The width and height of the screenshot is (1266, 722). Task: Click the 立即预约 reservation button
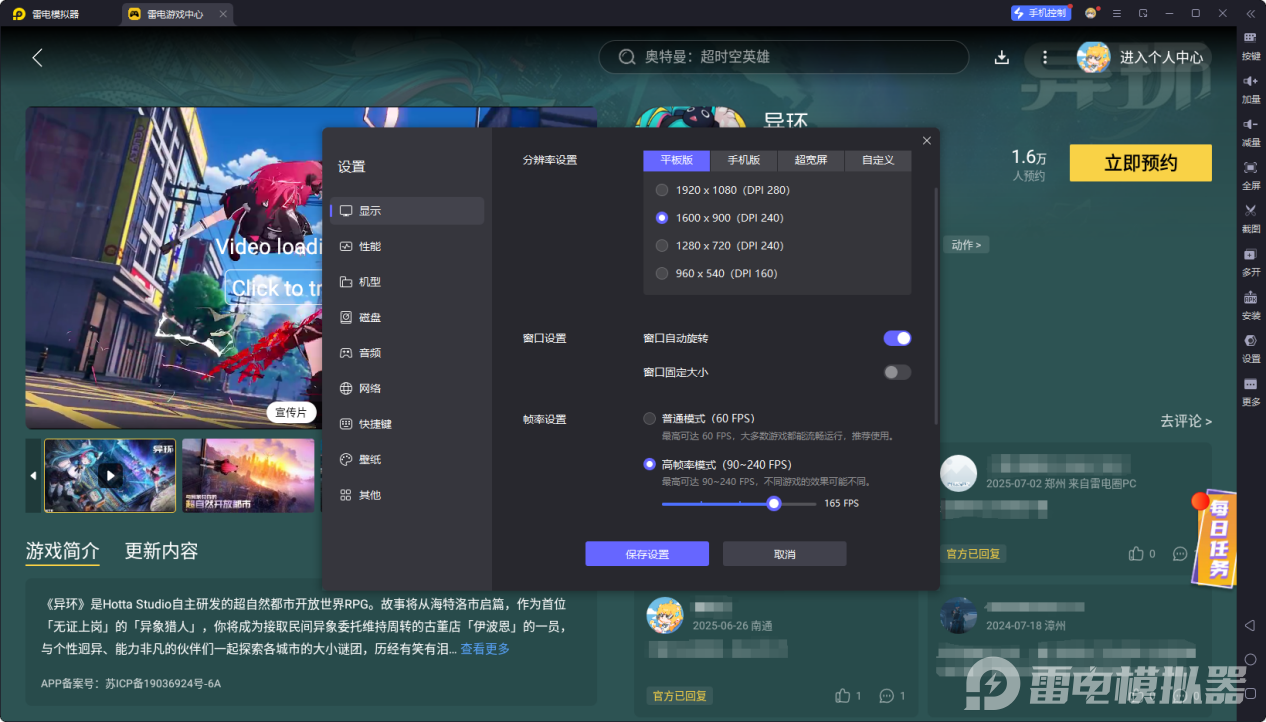(1140, 162)
